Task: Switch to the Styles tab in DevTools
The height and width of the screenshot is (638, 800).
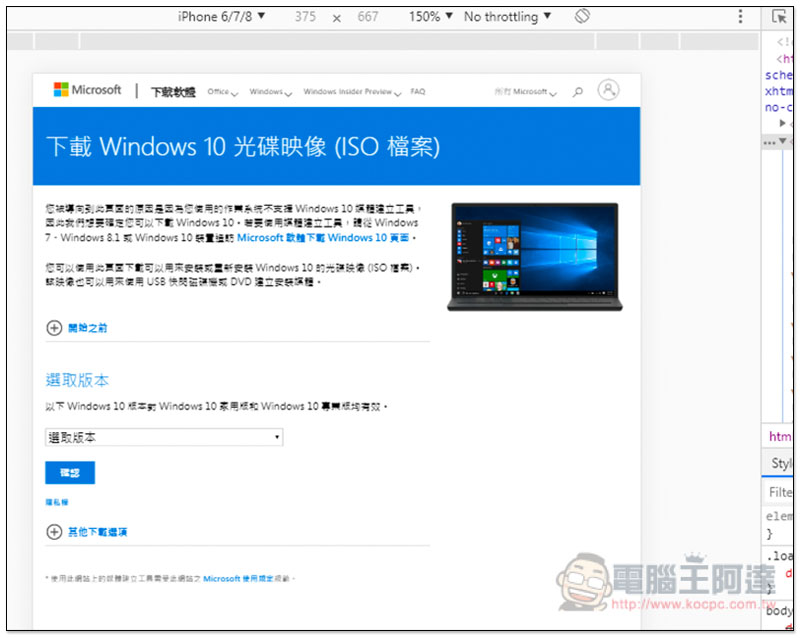Action: click(x=781, y=463)
